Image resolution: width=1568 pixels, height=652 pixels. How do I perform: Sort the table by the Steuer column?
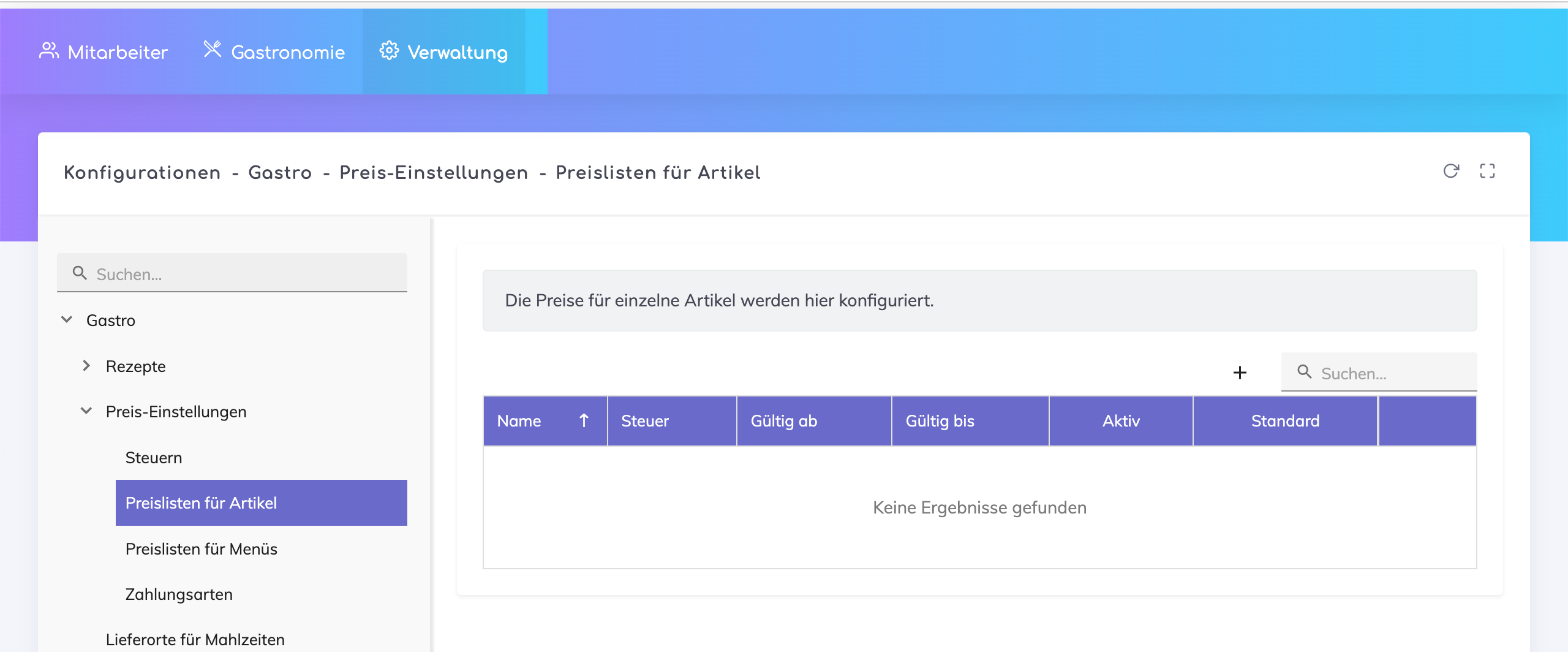coord(645,421)
